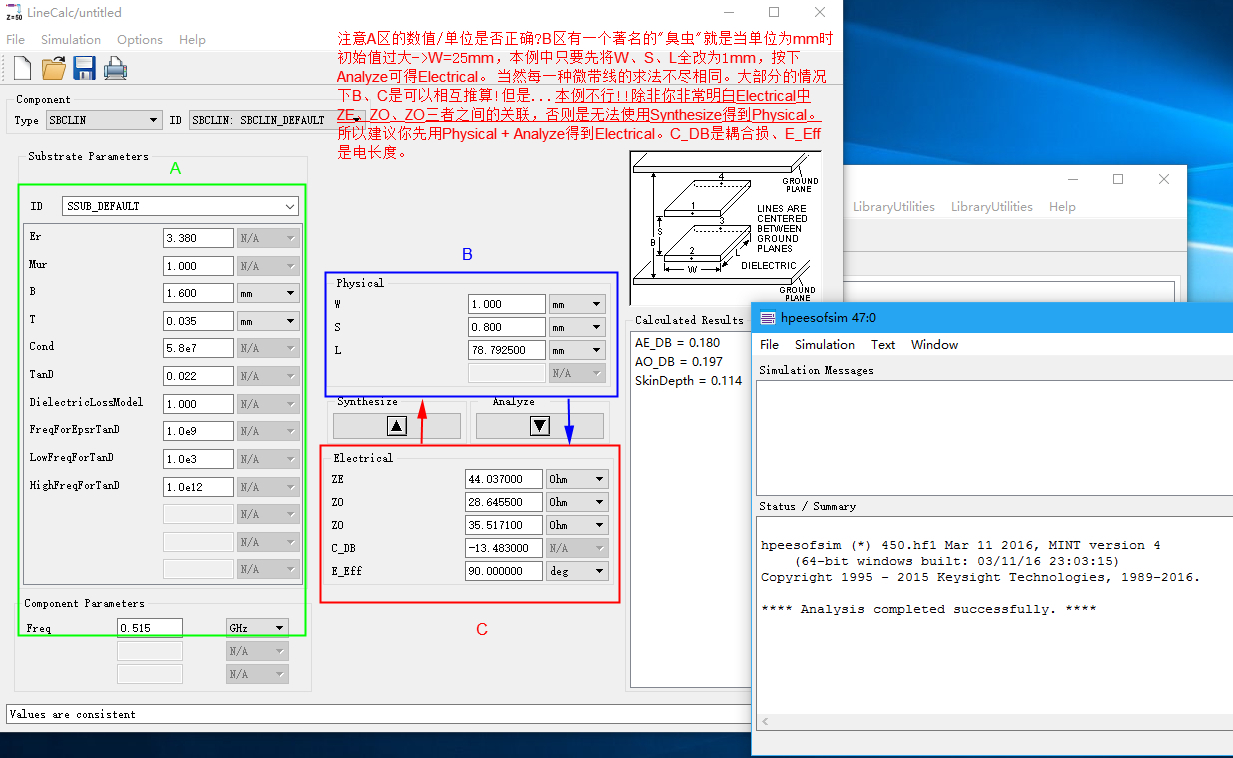This screenshot has height=758, width=1233.
Task: Open the File menu in LineCalc
Action: pos(16,40)
